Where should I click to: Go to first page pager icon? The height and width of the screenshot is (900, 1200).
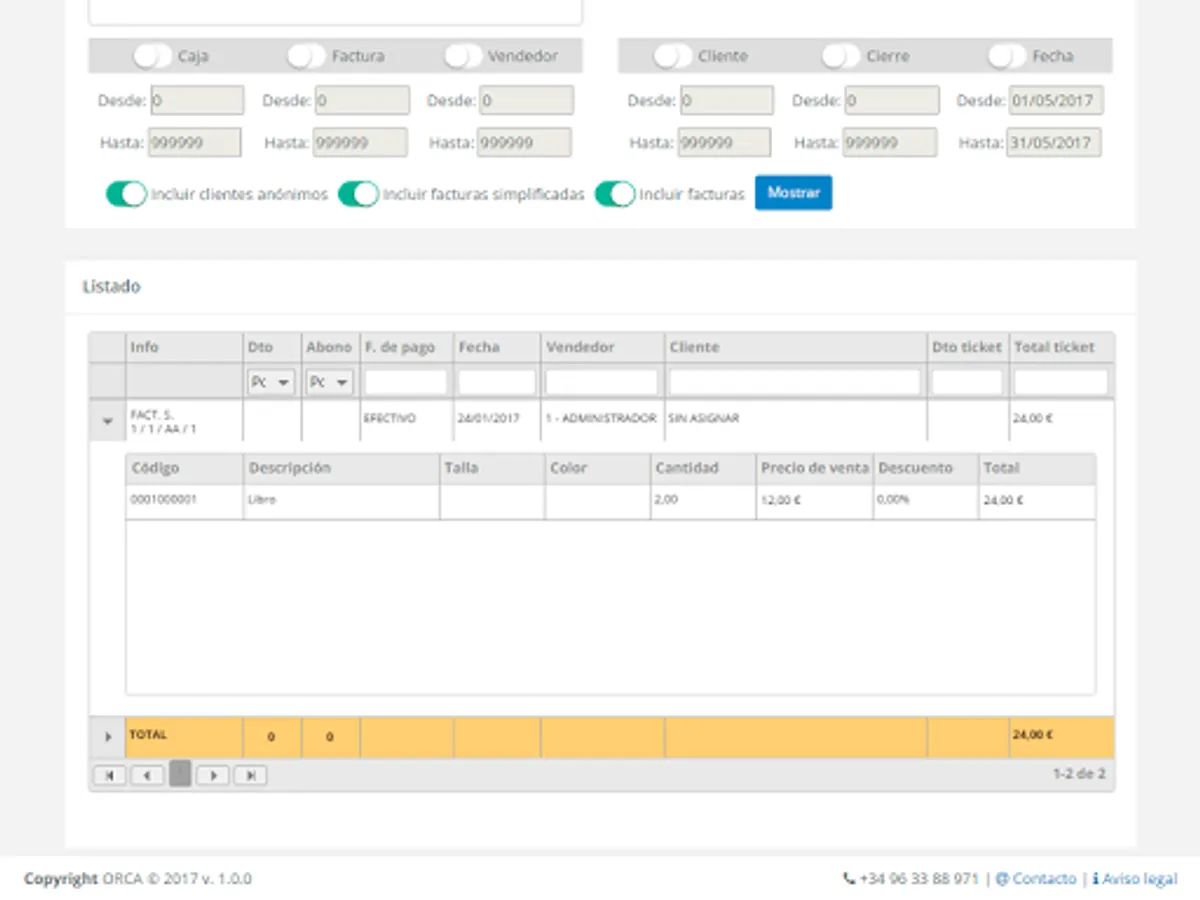coord(109,775)
